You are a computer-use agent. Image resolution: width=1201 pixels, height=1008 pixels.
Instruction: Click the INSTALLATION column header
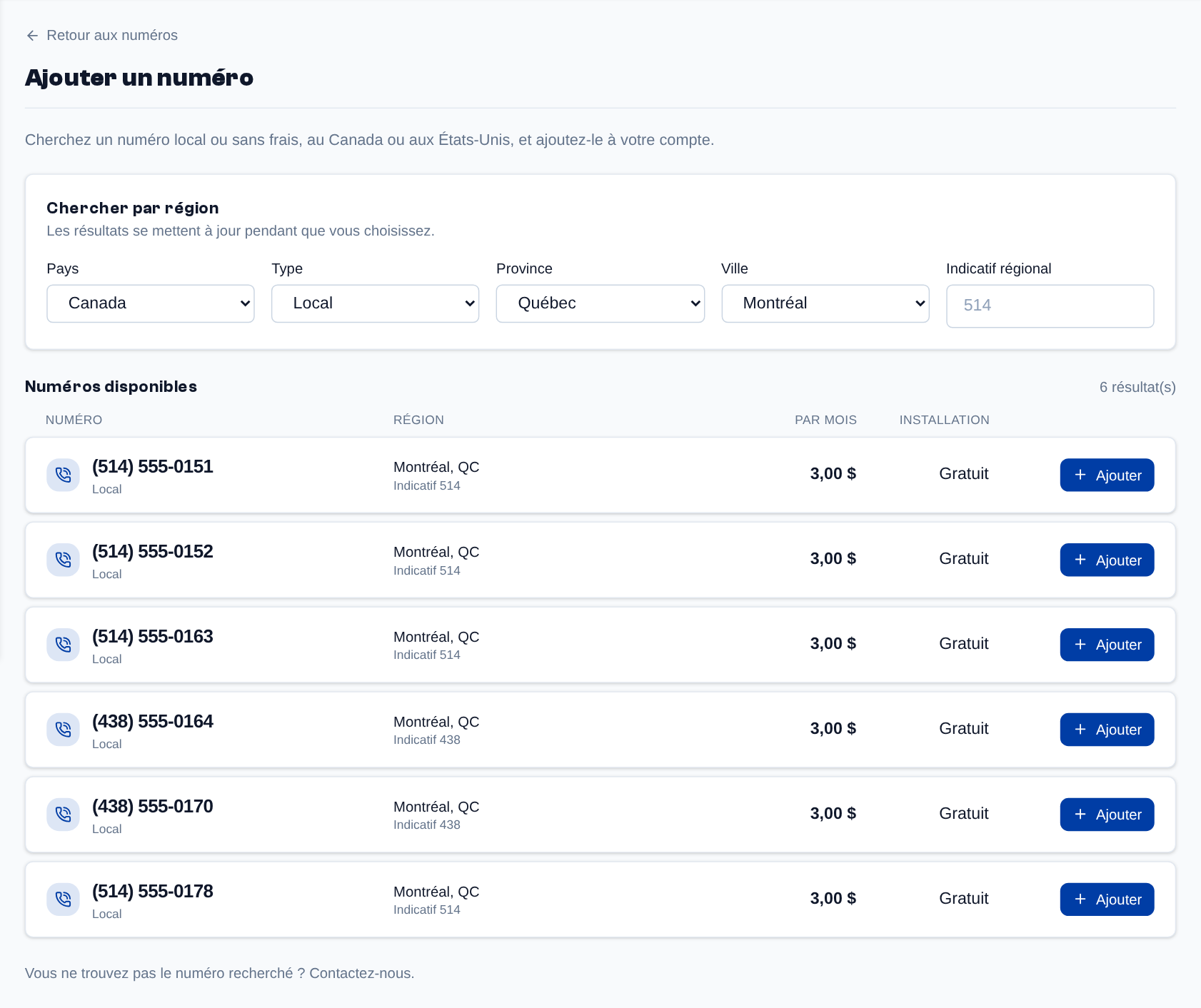944,420
